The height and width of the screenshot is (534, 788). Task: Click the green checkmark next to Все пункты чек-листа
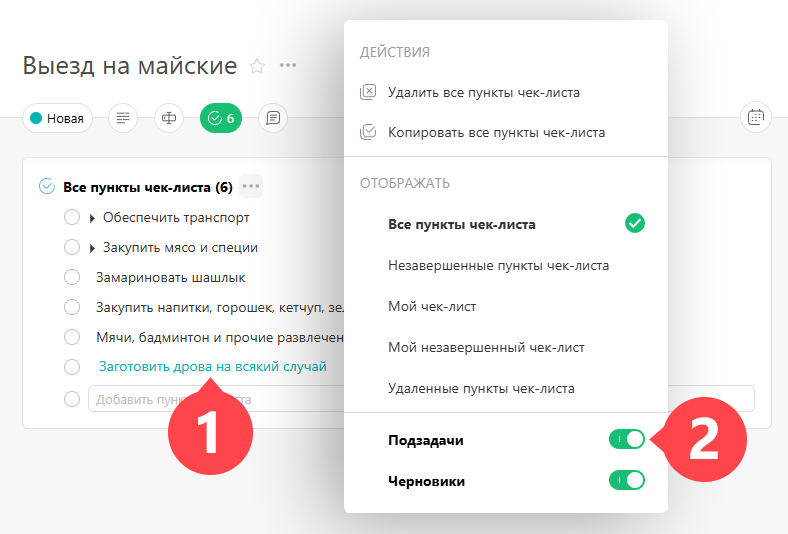click(635, 223)
